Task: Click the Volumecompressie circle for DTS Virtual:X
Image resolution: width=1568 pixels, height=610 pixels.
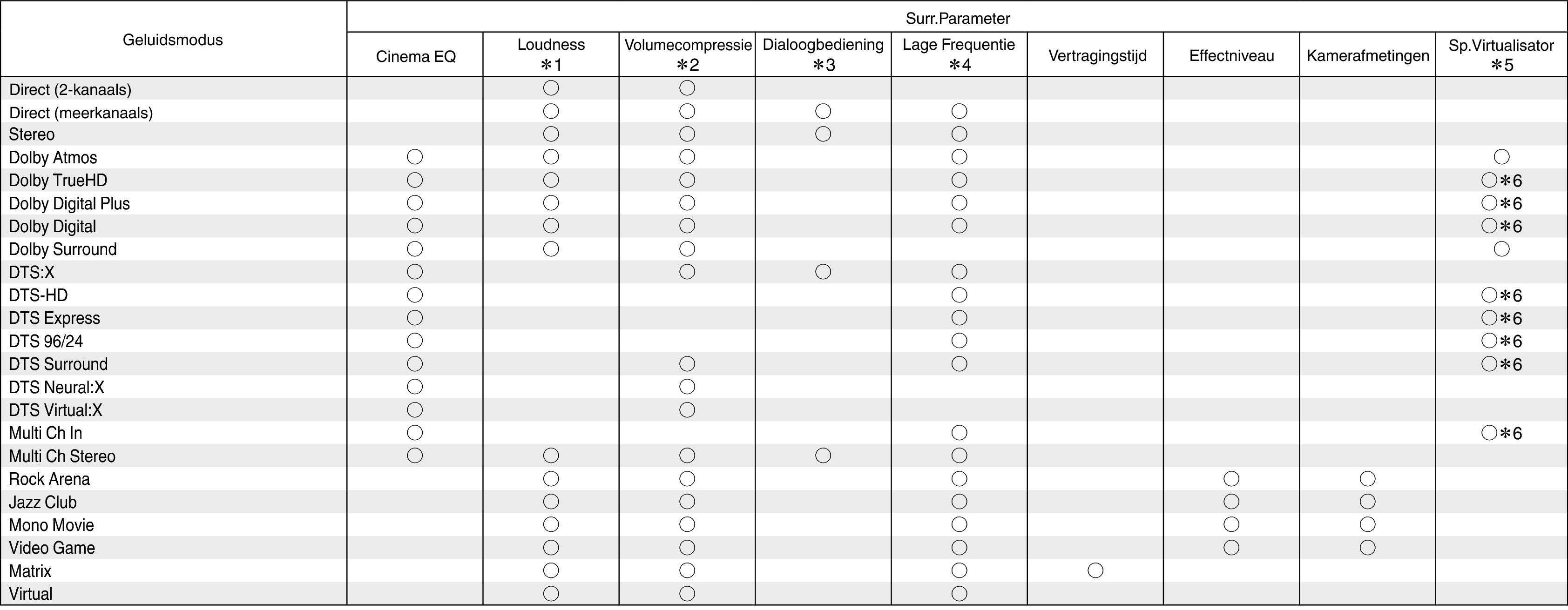Action: (687, 410)
